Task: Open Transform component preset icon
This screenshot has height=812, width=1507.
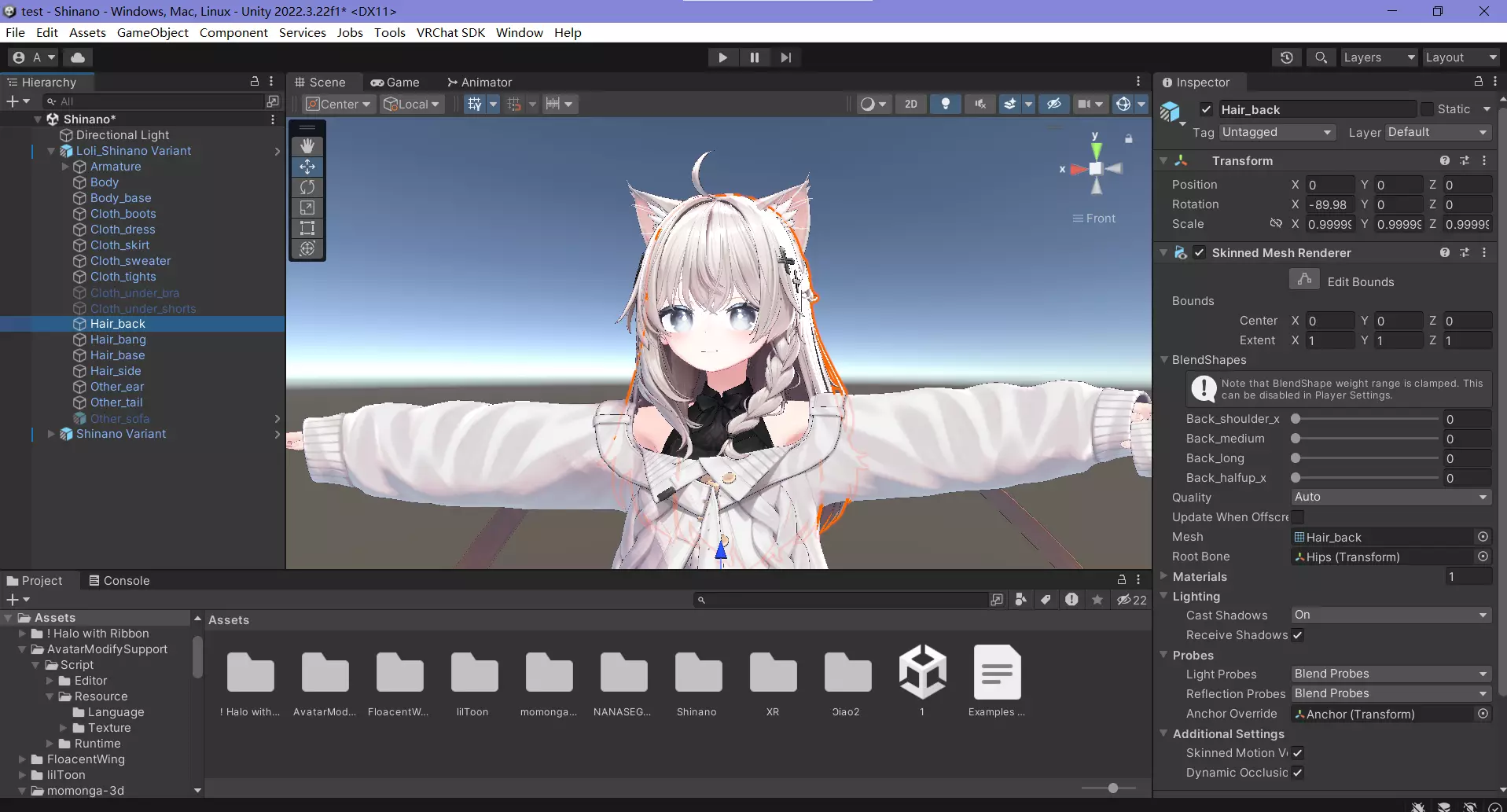Action: pyautogui.click(x=1465, y=160)
